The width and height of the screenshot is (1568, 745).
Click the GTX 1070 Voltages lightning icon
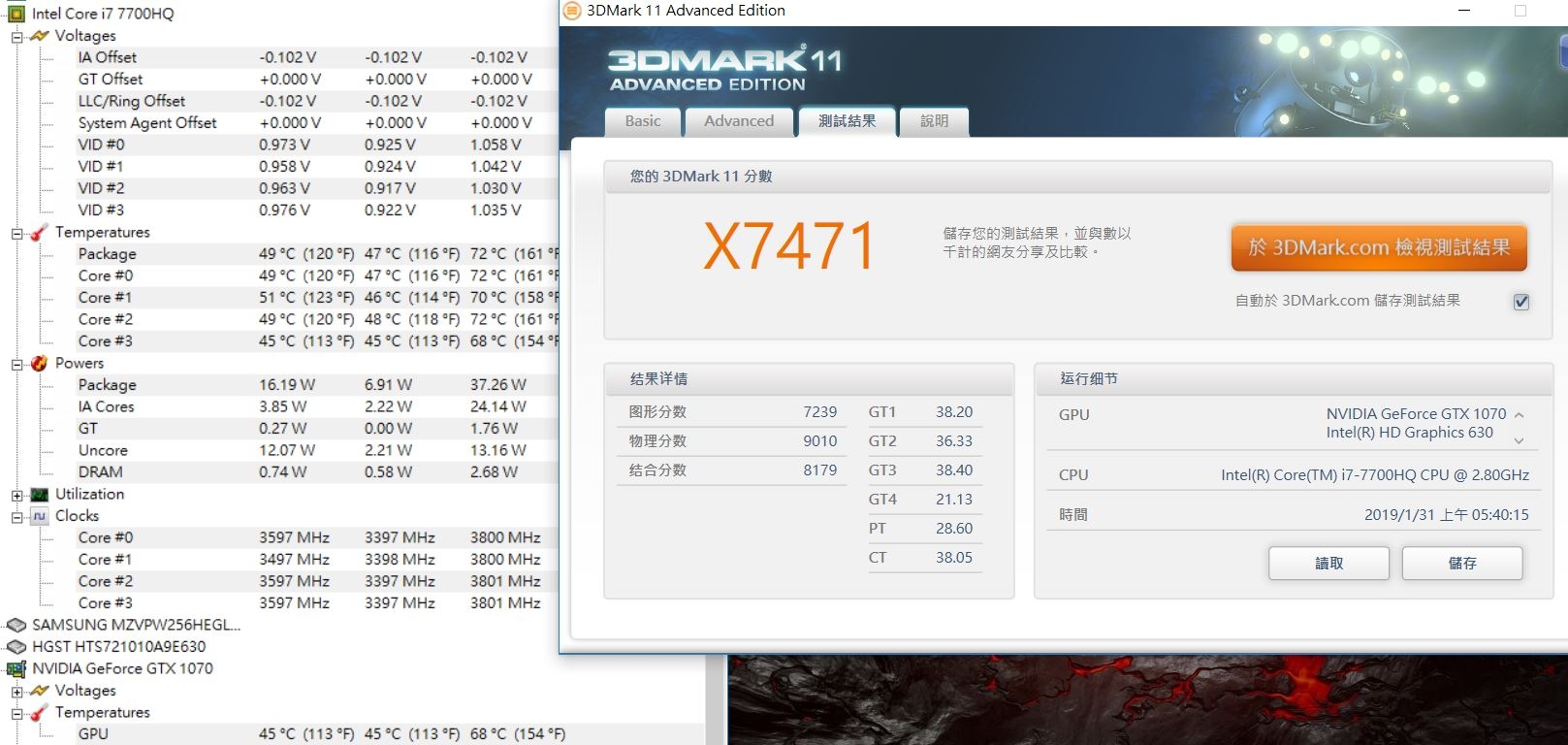coord(40,691)
